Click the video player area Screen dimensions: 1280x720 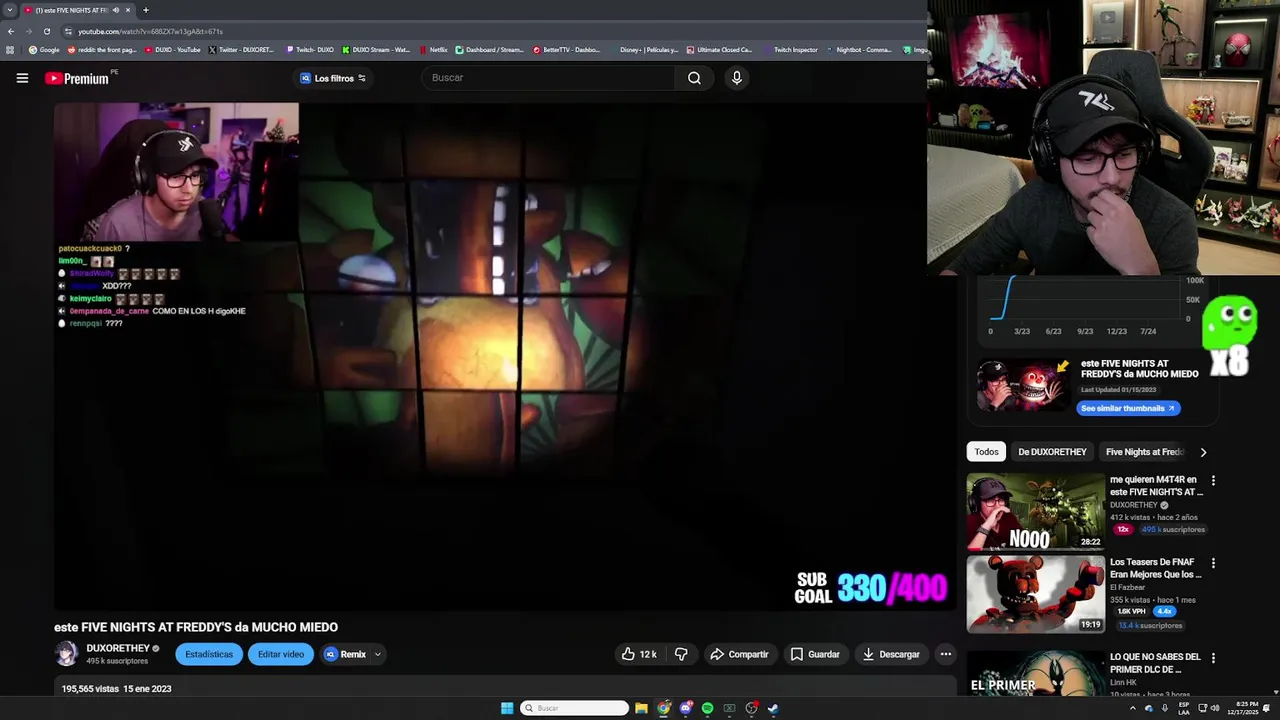[505, 356]
